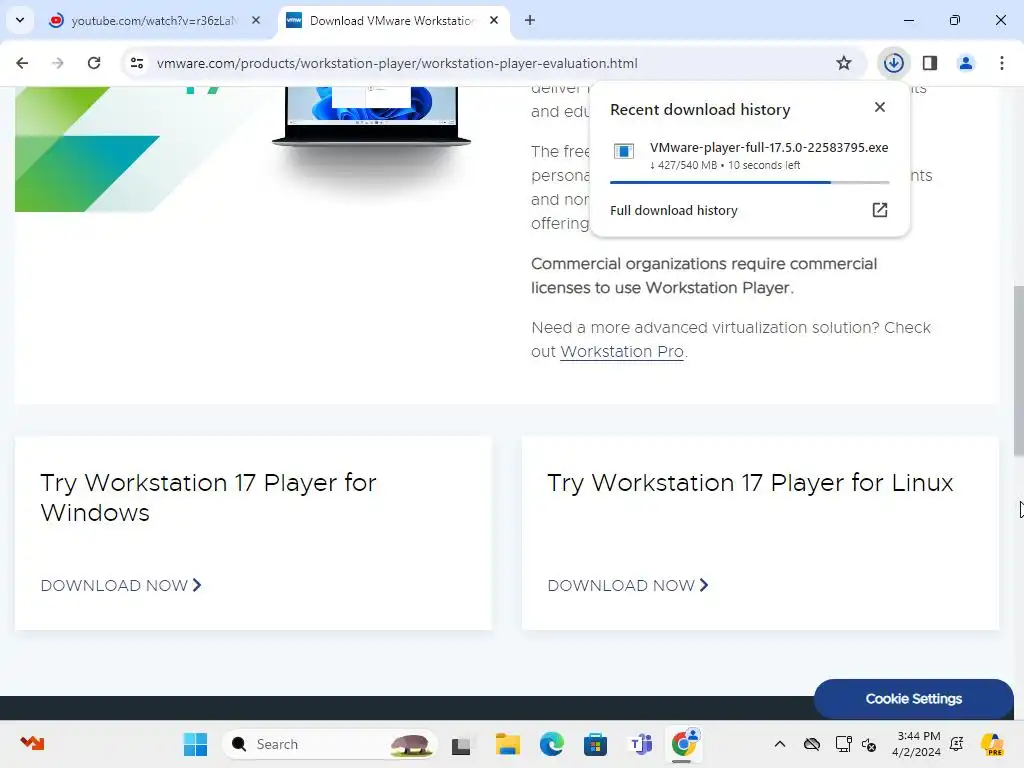Open the Chrome profile menu
This screenshot has width=1024, height=768.
click(x=966, y=63)
